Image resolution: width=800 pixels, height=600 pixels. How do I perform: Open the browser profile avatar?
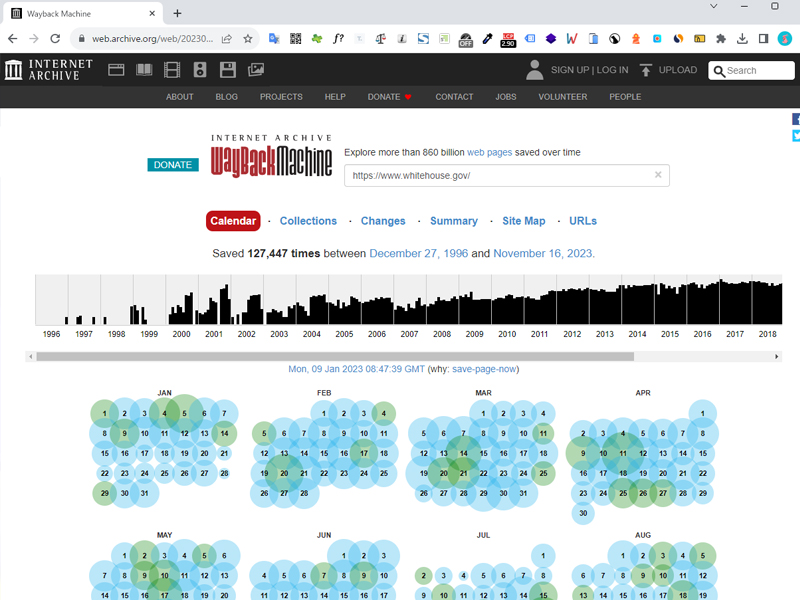(x=785, y=39)
